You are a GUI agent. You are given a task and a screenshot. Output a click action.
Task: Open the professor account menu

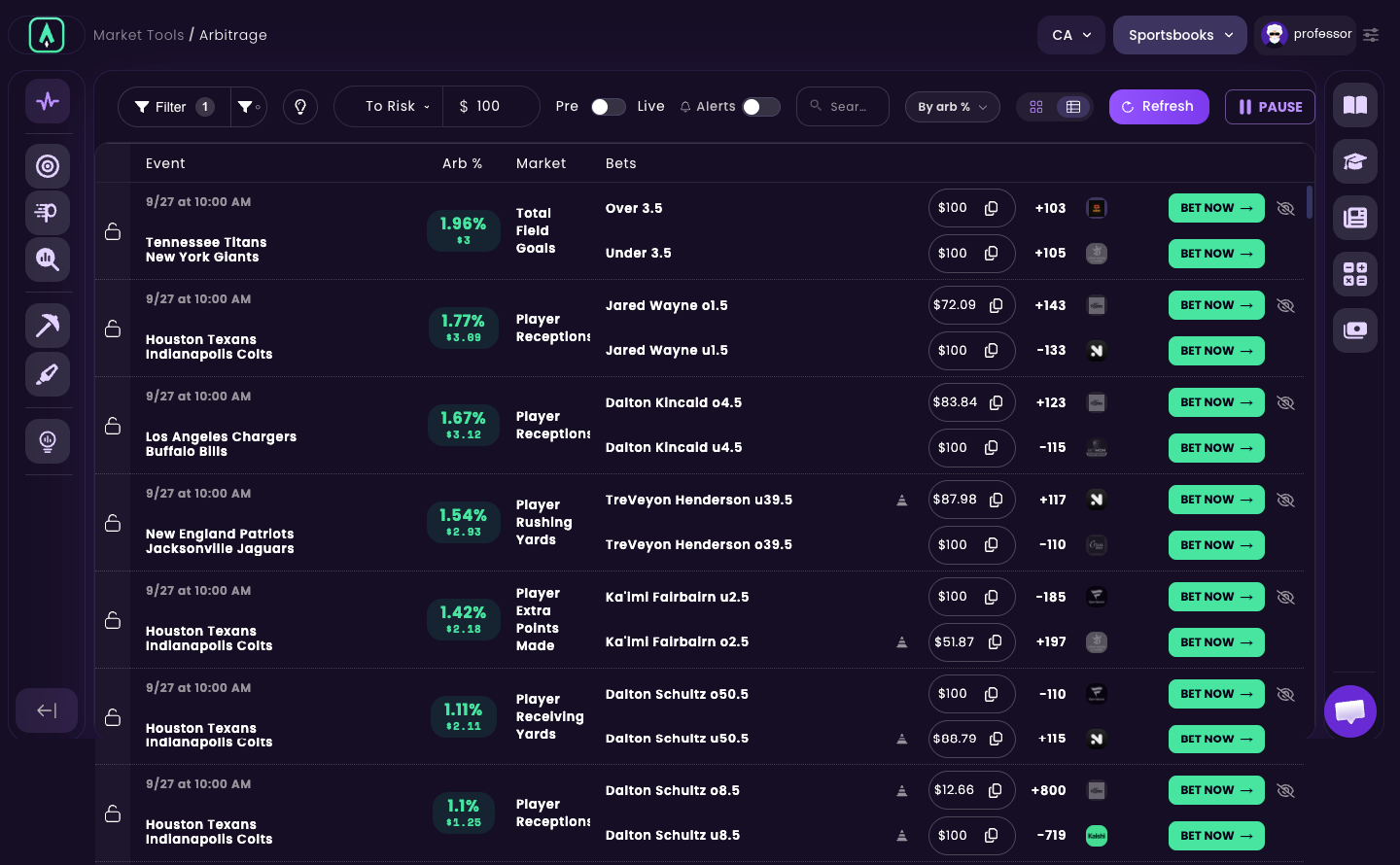[1306, 35]
